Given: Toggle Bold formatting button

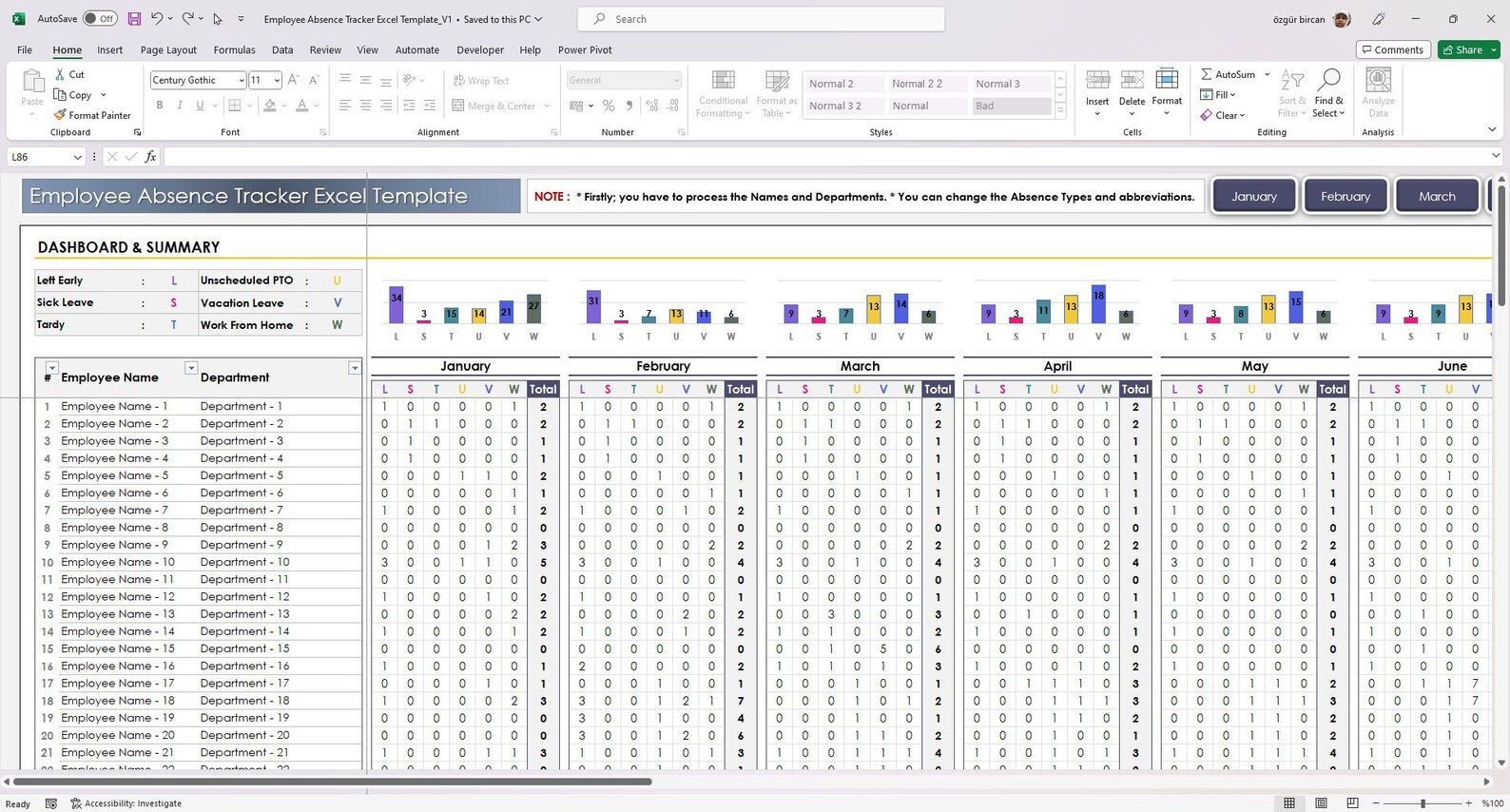Looking at the screenshot, I should point(160,106).
